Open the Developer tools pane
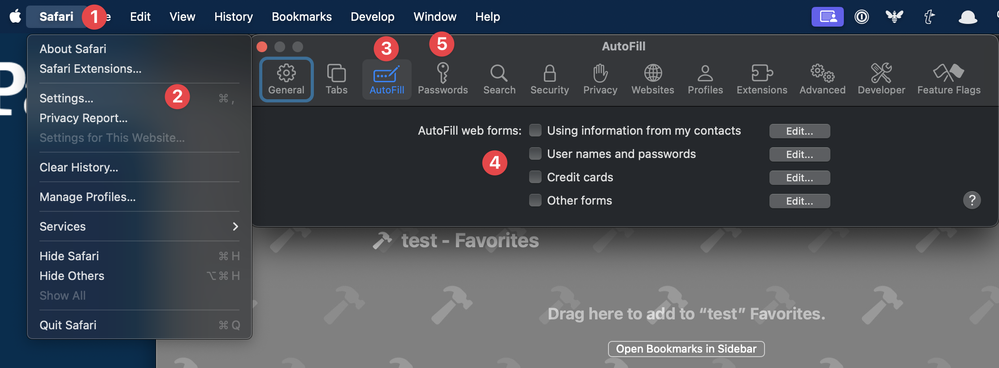 coord(881,79)
